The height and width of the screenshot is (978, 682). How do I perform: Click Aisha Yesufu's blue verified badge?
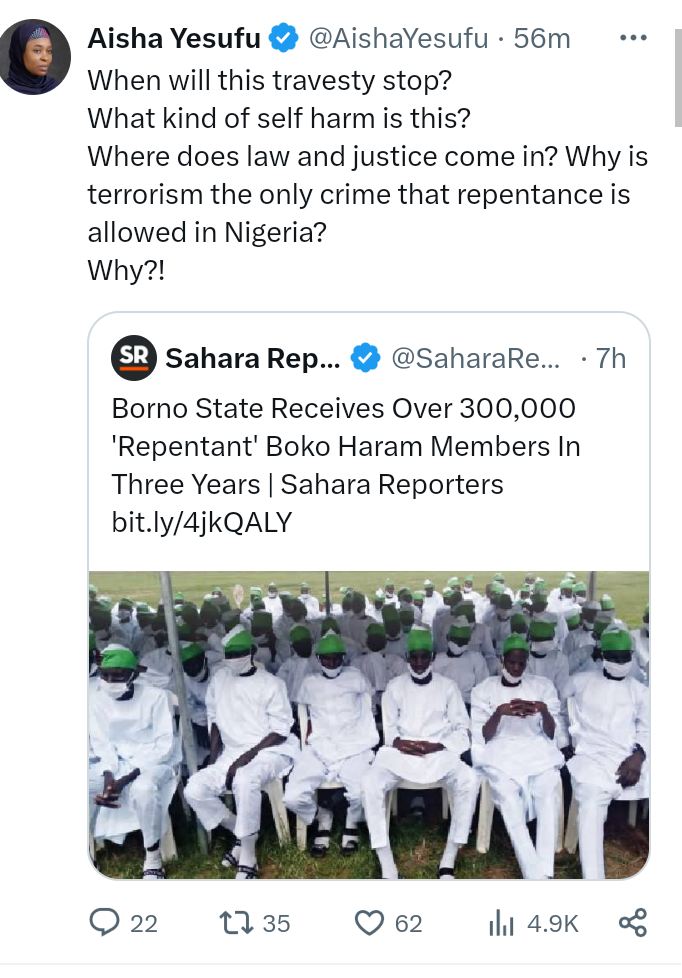(286, 39)
